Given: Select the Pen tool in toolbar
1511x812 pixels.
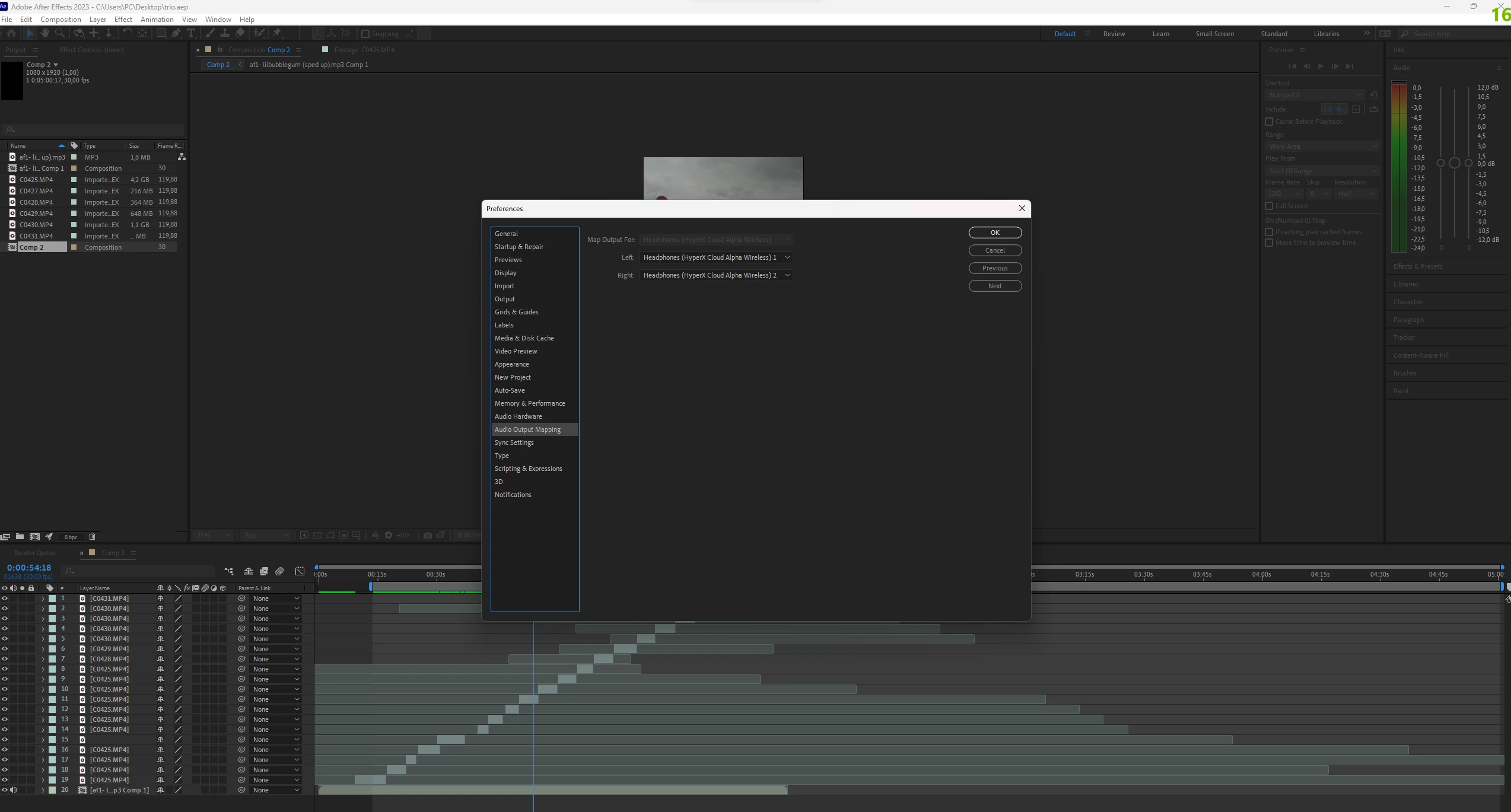Looking at the screenshot, I should click(176, 33).
